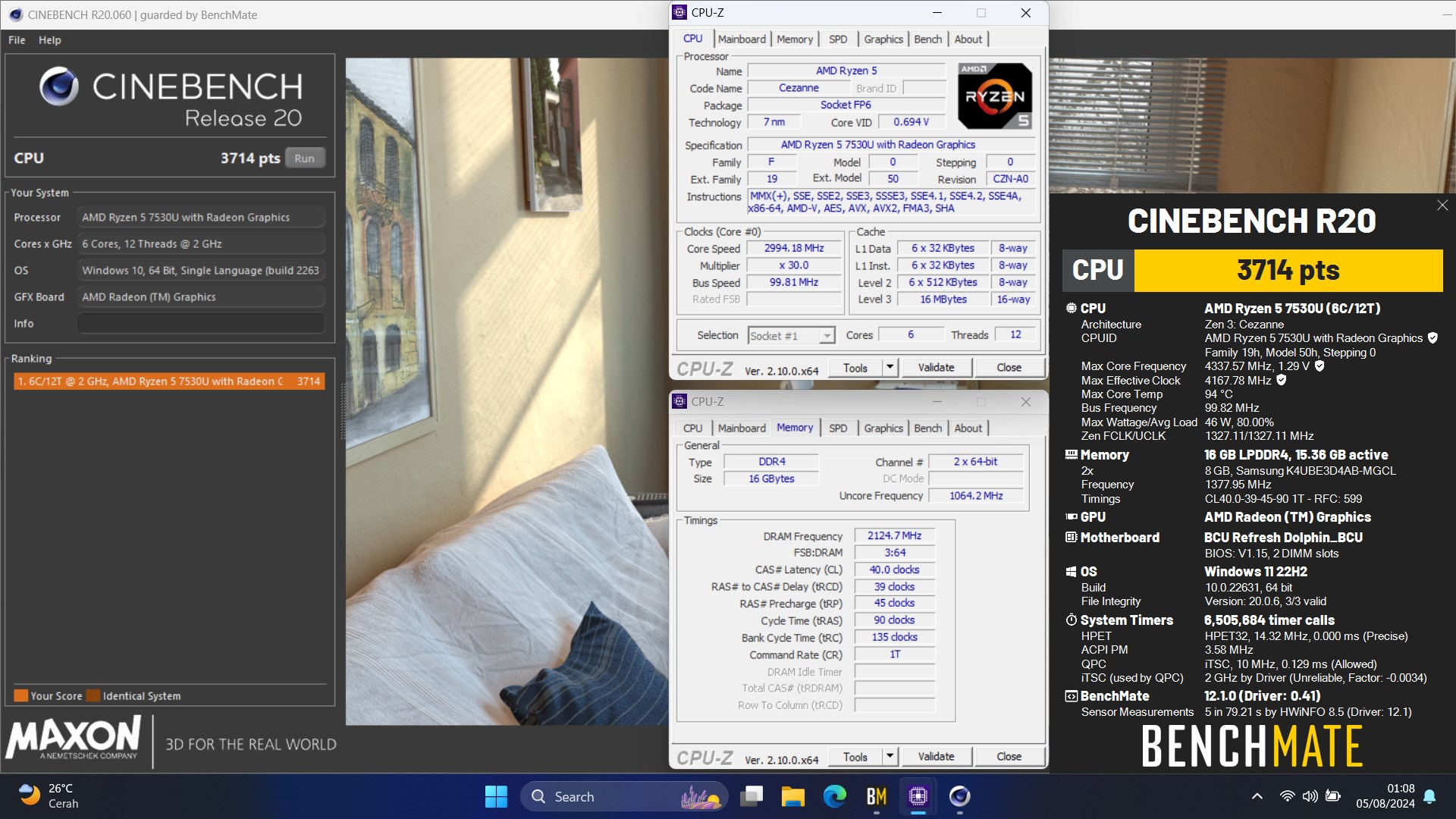Open Mainboard tab in Memory CPU-Z window
This screenshot has width=1456, height=819.
coord(742,428)
